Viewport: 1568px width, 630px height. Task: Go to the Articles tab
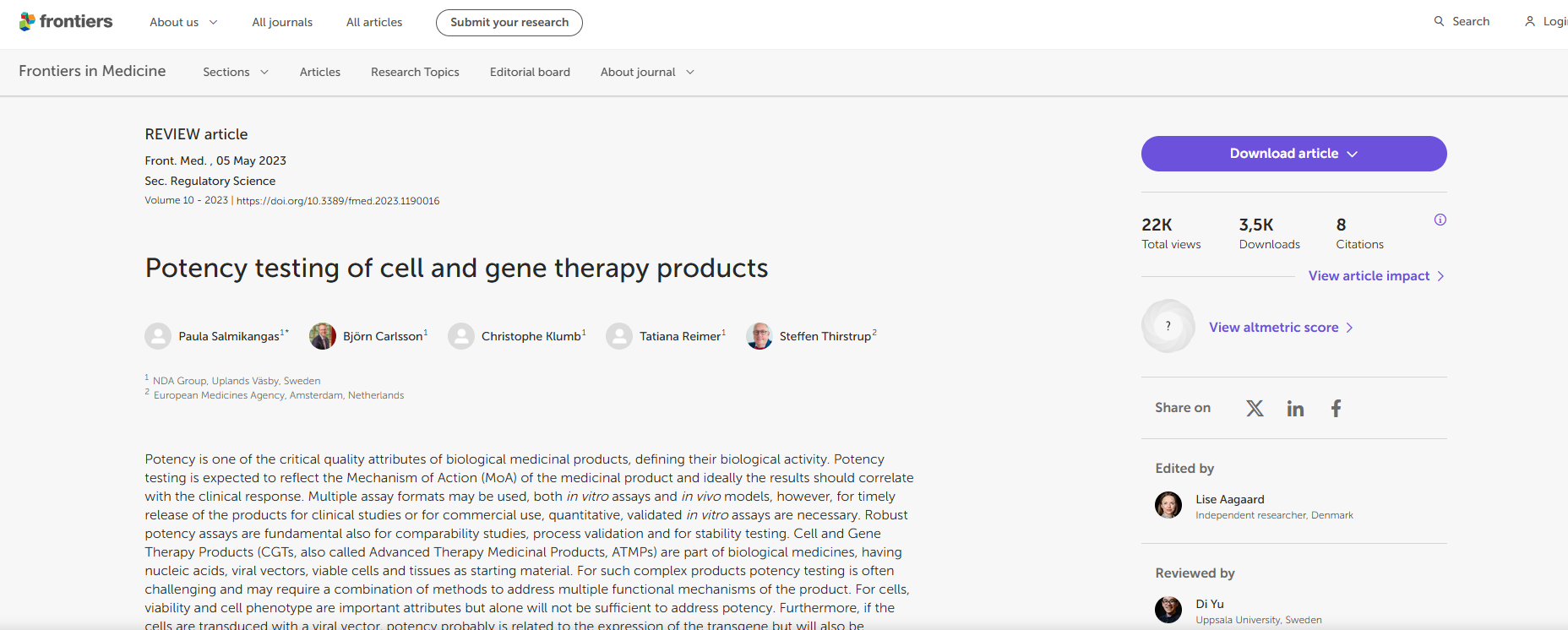click(320, 72)
